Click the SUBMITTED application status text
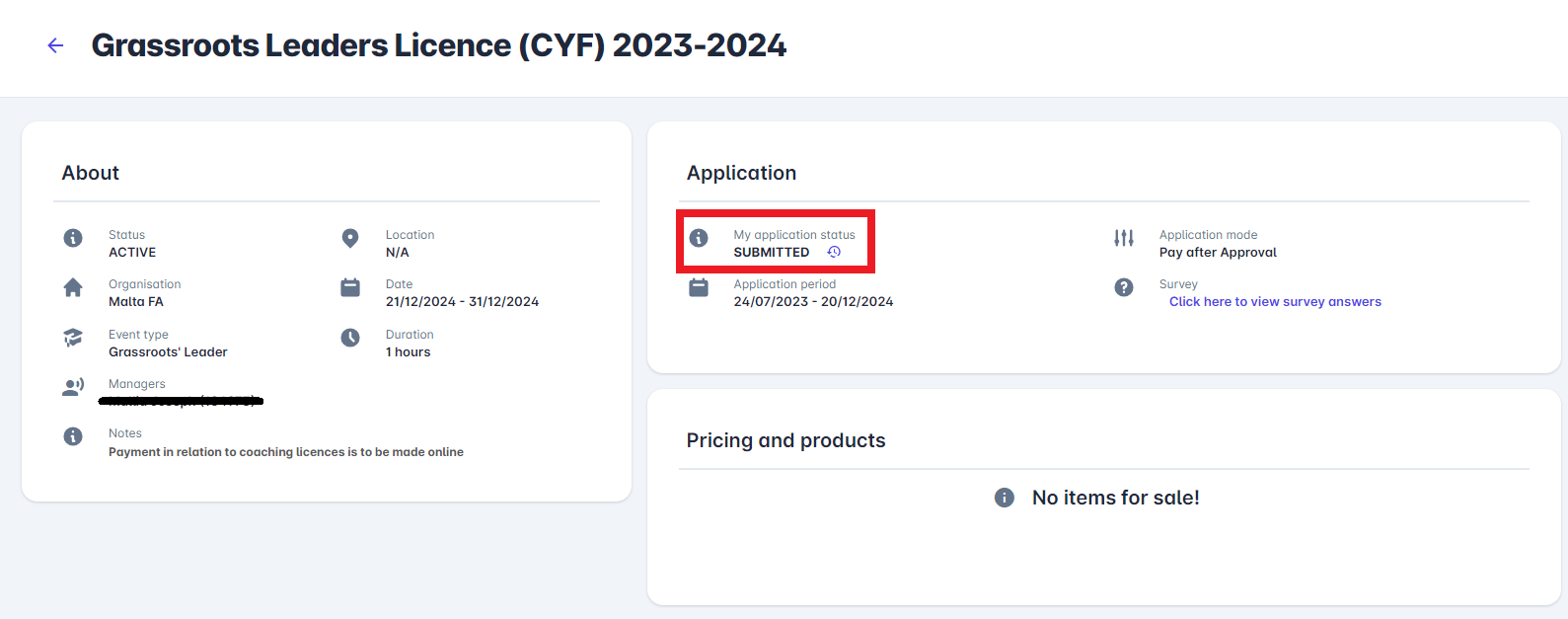 (x=772, y=253)
